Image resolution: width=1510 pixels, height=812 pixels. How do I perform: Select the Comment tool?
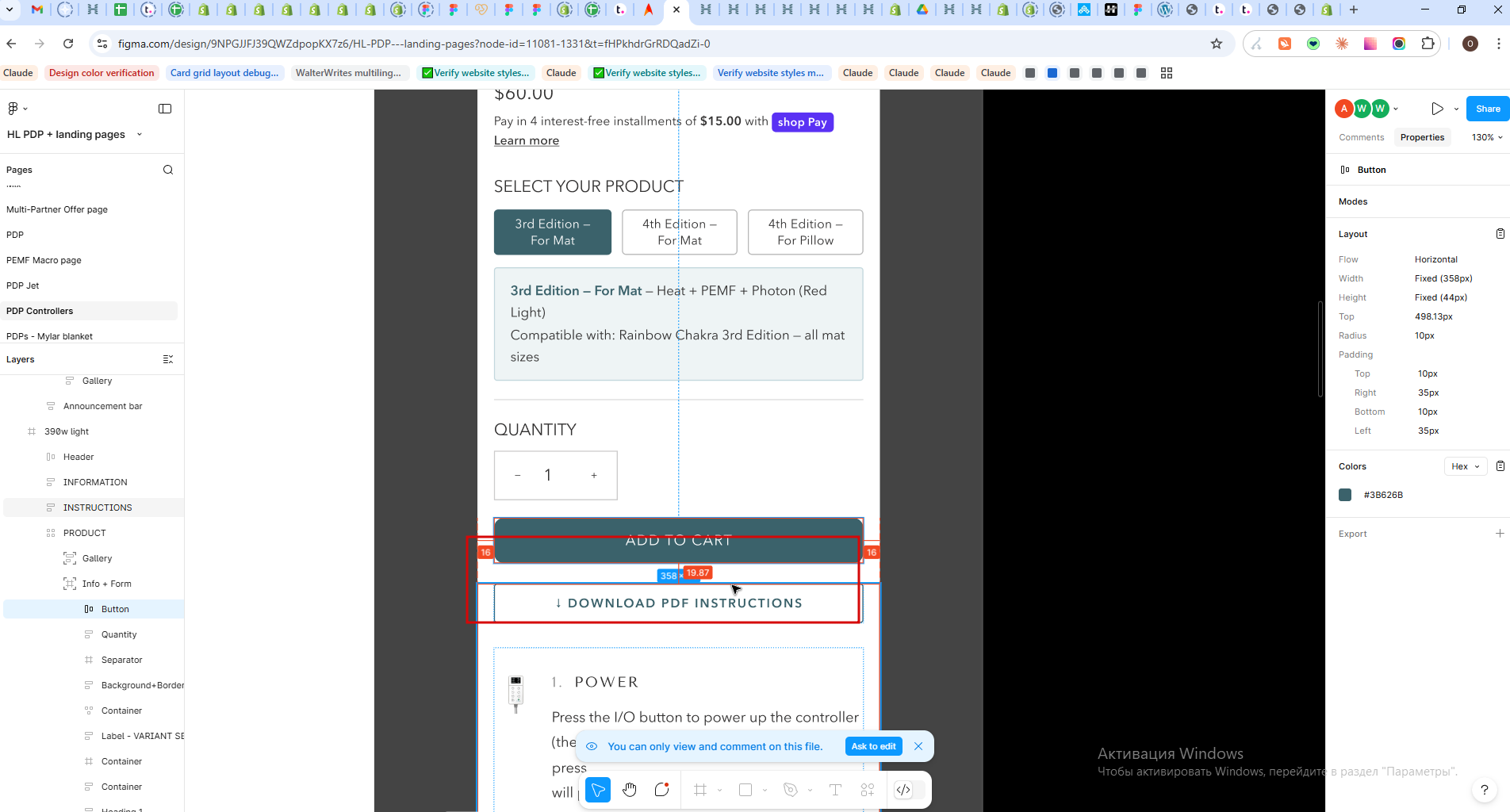(x=662, y=790)
